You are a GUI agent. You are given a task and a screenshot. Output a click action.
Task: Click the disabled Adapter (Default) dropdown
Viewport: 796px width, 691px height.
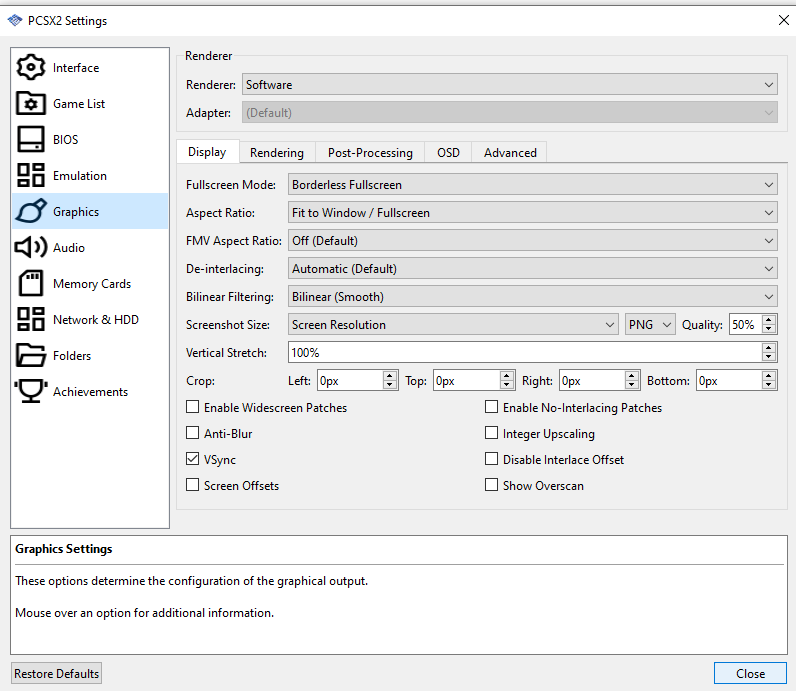[510, 112]
